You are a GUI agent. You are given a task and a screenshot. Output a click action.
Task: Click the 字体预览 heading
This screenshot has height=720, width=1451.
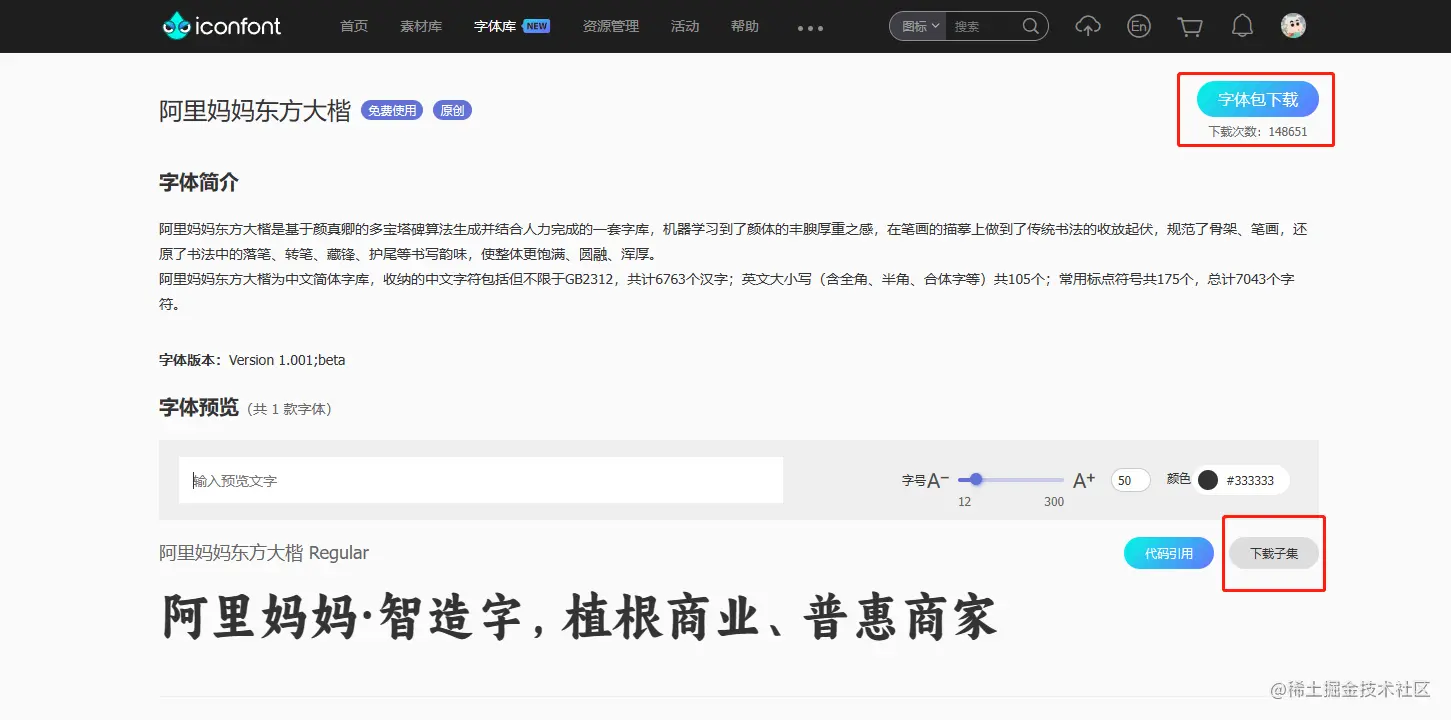pos(199,408)
